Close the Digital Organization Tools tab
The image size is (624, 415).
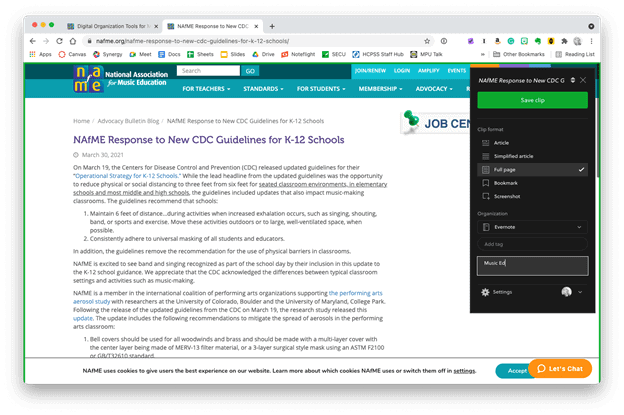point(156,26)
